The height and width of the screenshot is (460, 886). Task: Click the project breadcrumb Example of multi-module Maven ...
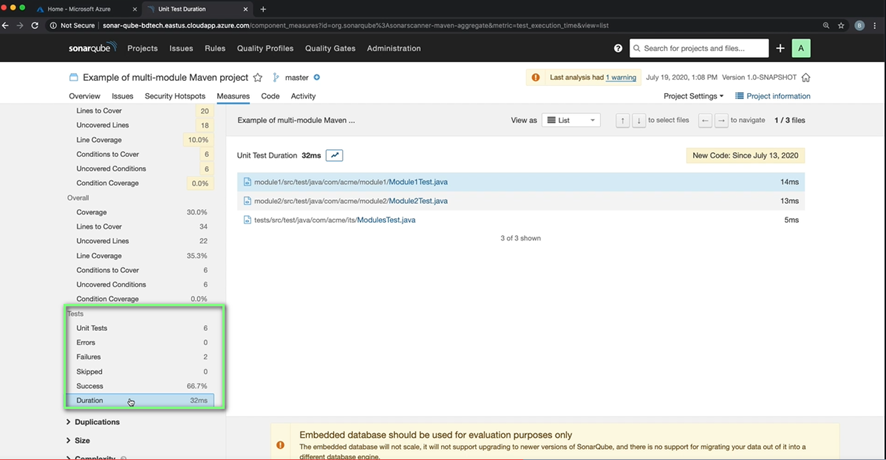coord(296,120)
